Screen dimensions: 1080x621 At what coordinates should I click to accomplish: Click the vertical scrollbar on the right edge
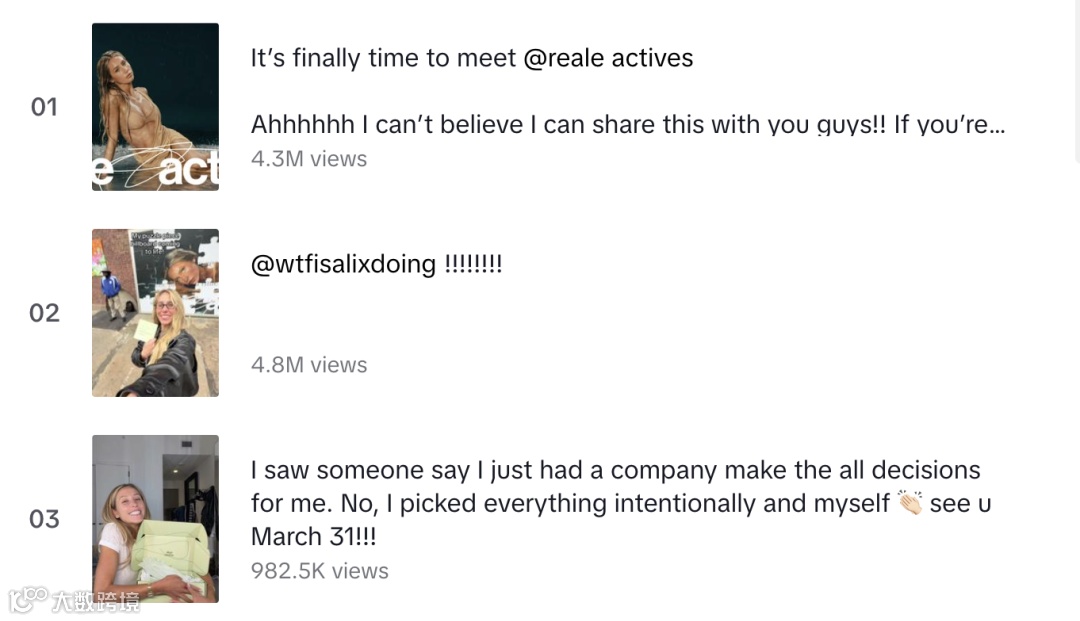click(1076, 80)
